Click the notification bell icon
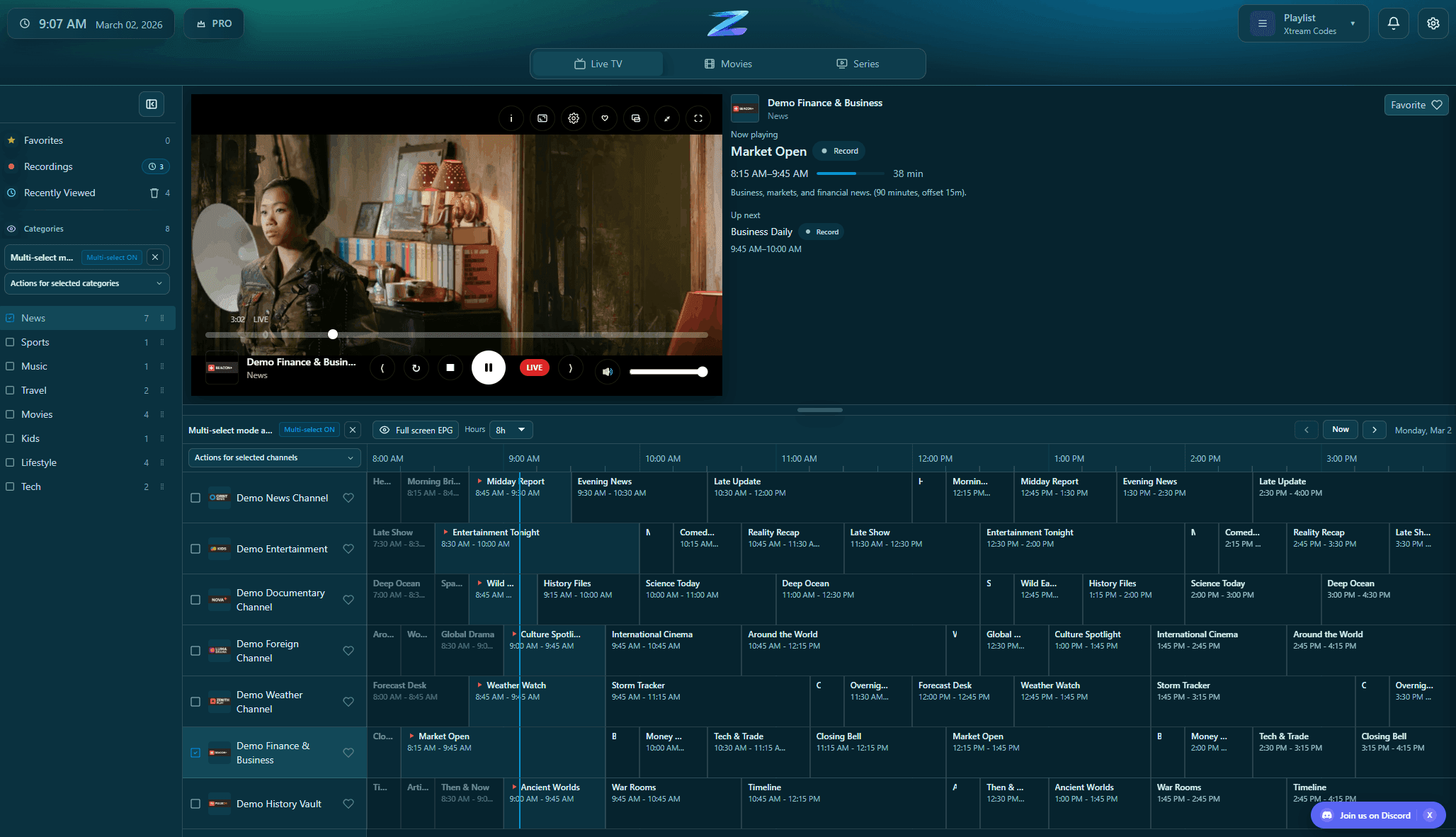1456x837 pixels. (x=1393, y=23)
